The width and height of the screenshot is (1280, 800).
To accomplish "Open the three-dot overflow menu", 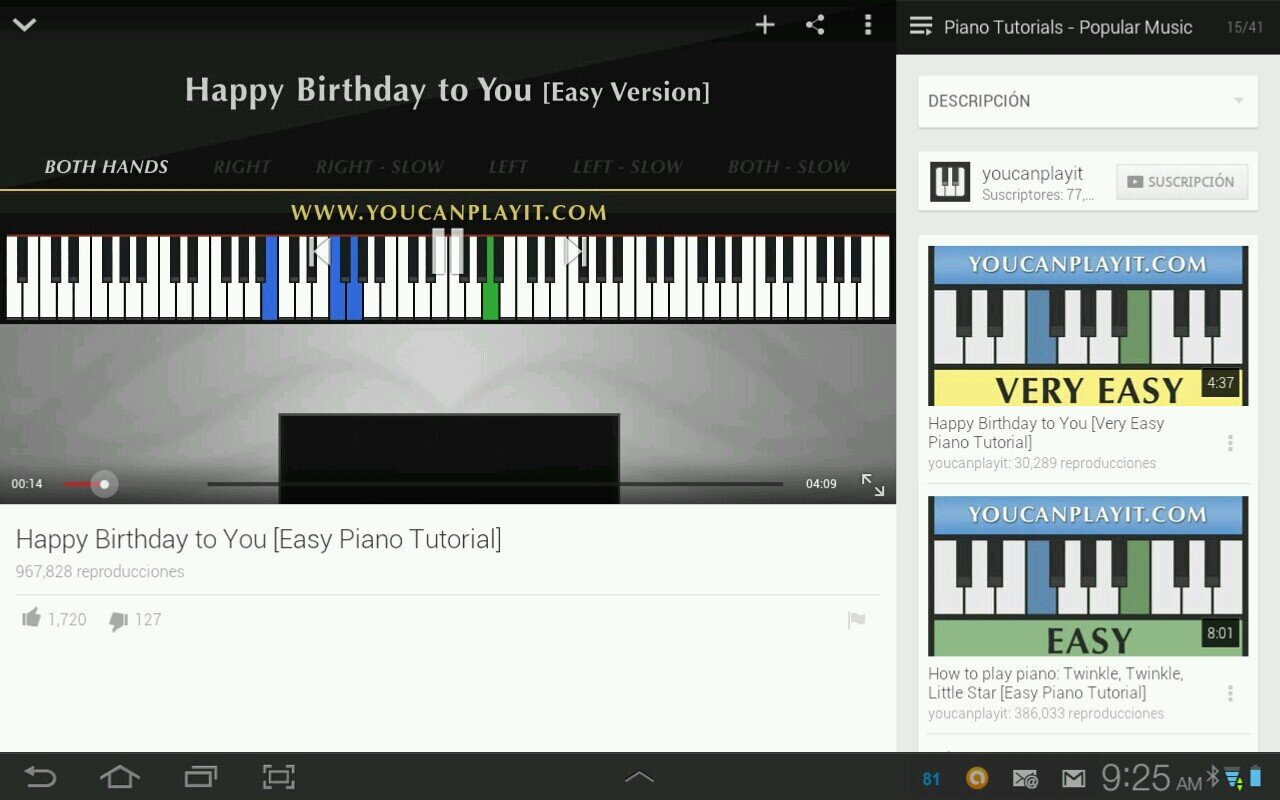I will [867, 25].
